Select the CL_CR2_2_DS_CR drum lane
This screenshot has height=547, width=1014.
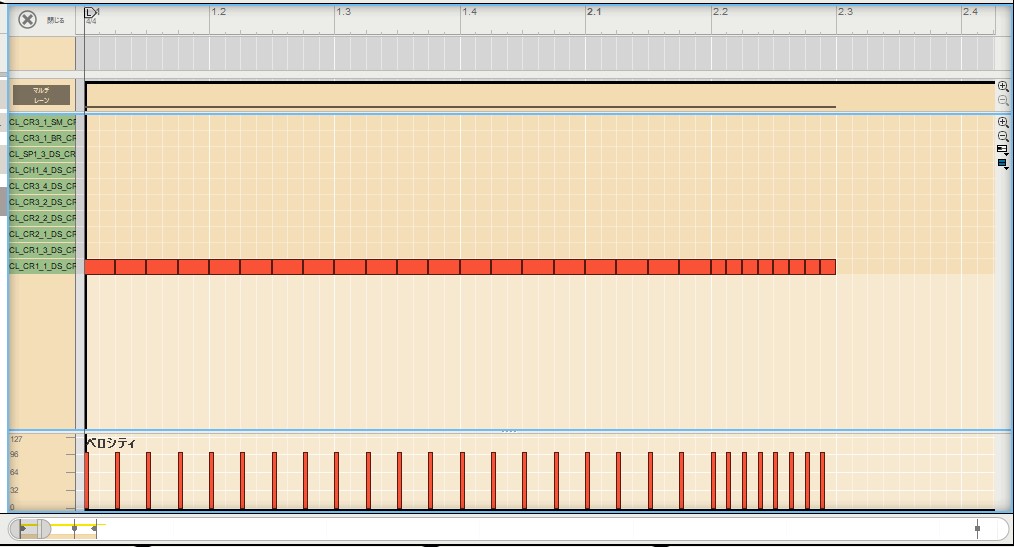(42, 218)
